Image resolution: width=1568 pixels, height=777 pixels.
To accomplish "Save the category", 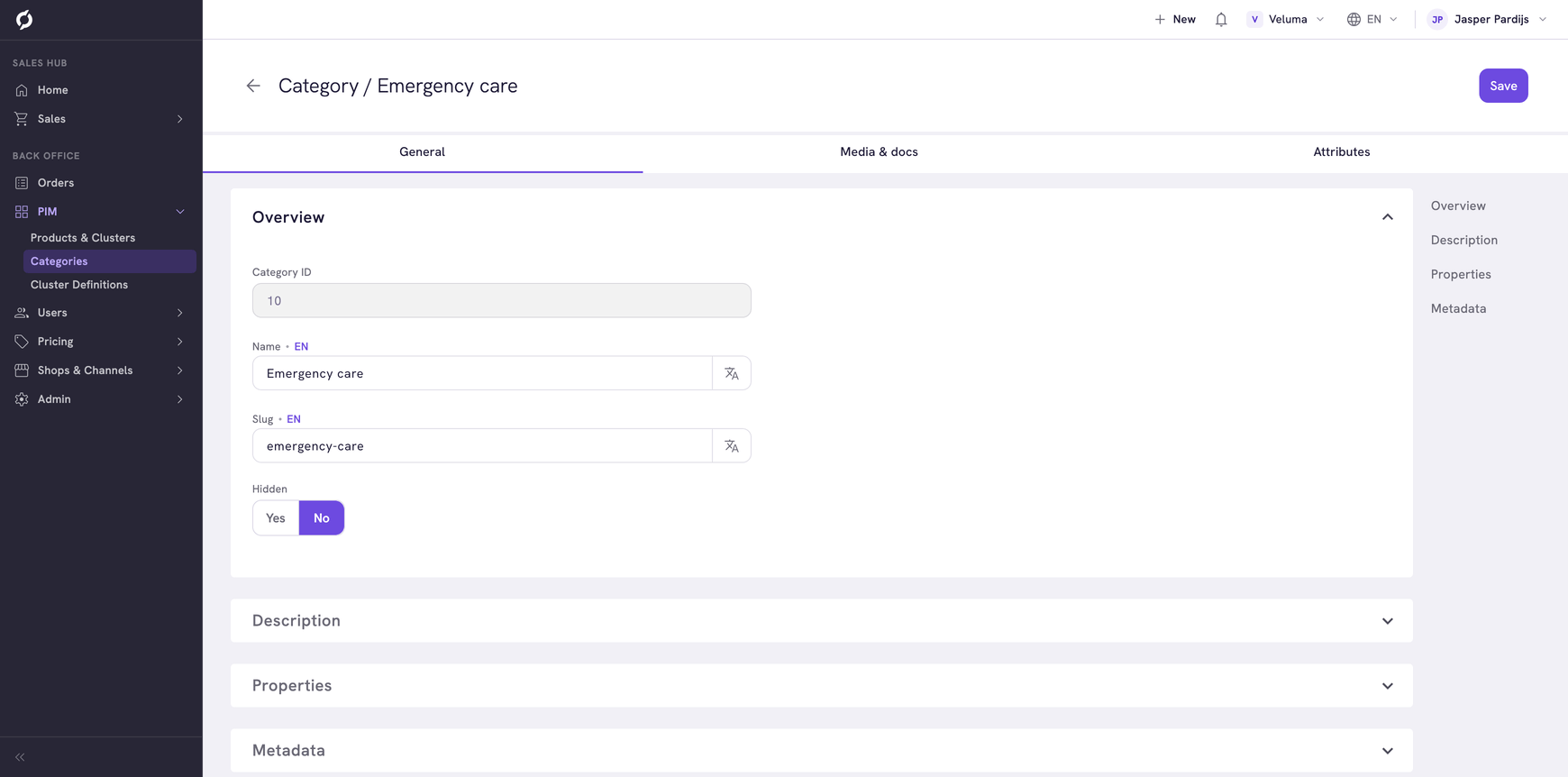I will [1503, 86].
